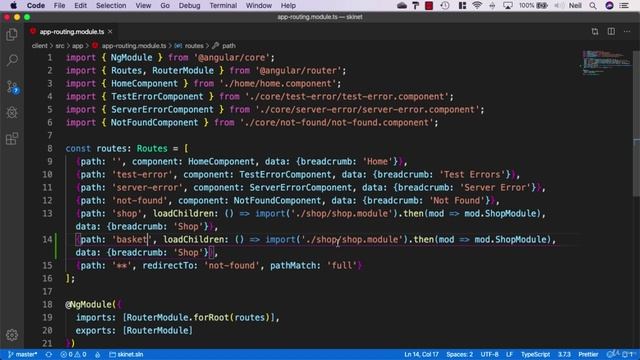Click the AirPlay display icon in menu bar
The width and height of the screenshot is (640, 360).
point(508,5)
